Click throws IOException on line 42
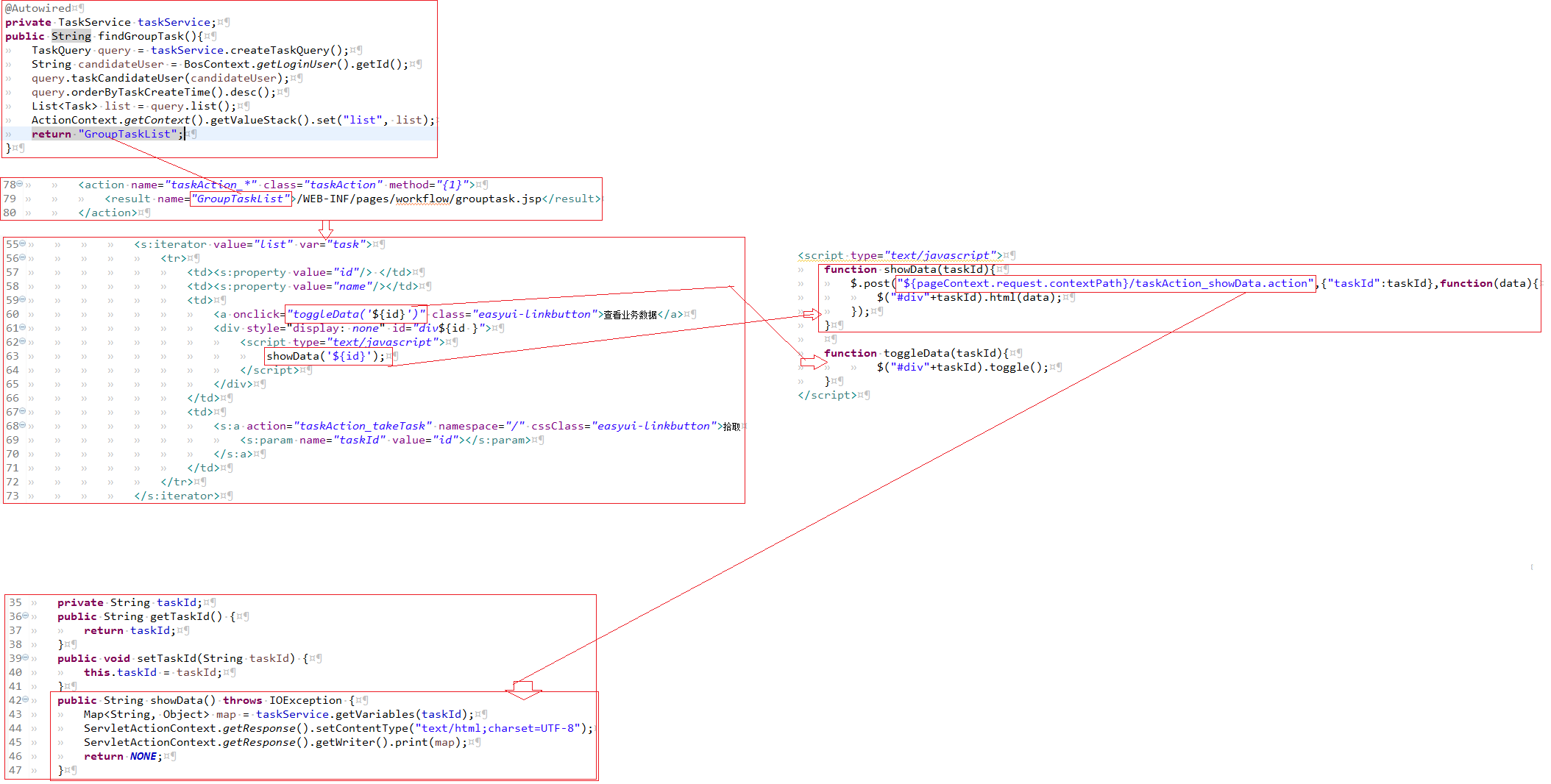The width and height of the screenshot is (1551, 784). [283, 700]
